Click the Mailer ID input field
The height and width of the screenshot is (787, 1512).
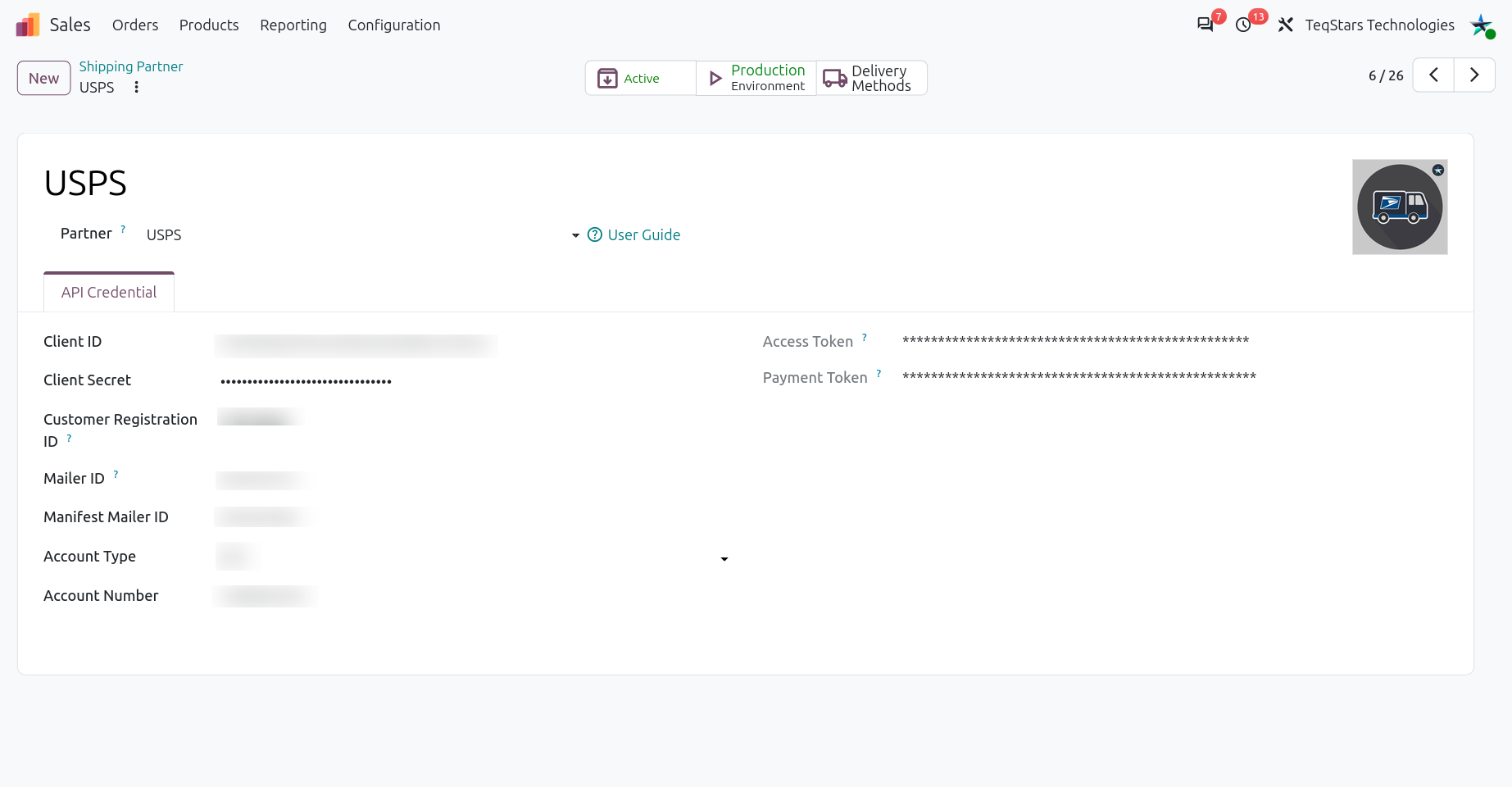[x=264, y=480]
